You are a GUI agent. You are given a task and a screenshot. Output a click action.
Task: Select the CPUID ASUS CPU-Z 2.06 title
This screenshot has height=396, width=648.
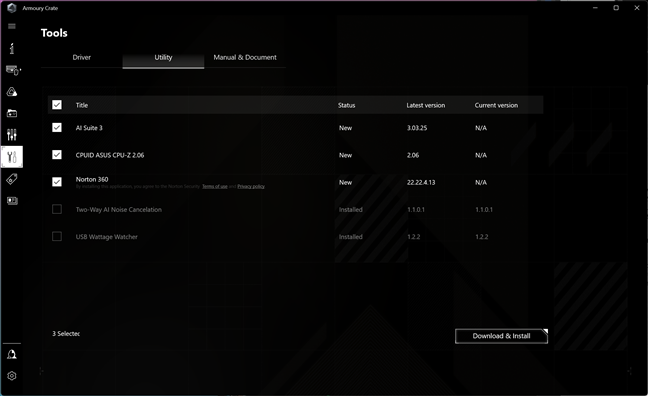pyautogui.click(x=110, y=155)
